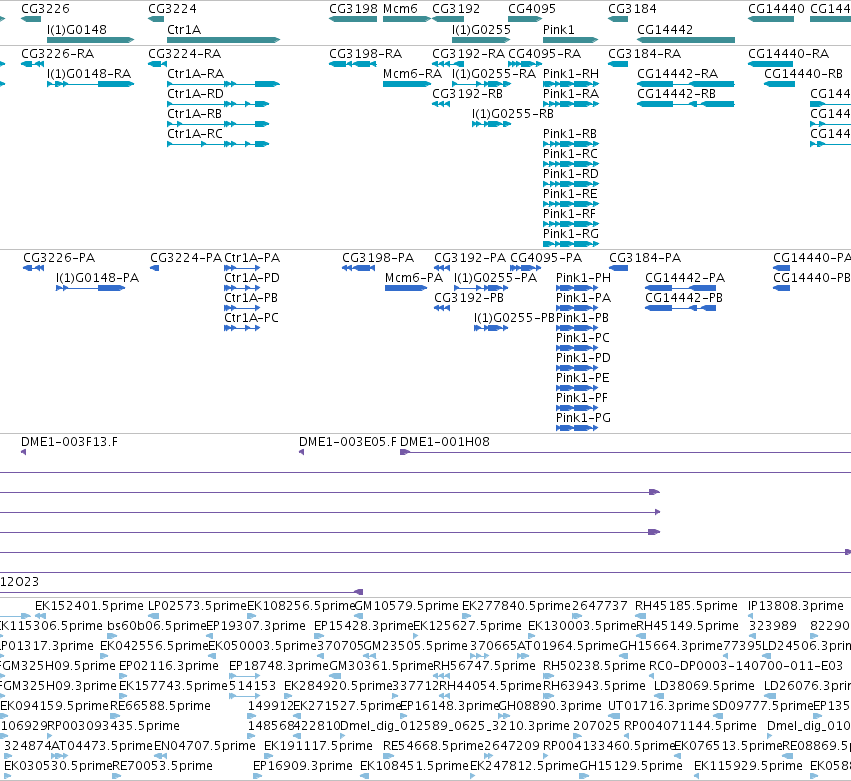Click the CG3198 gene feature
Image resolution: width=851 pixels, height=781 pixels.
tap(353, 19)
